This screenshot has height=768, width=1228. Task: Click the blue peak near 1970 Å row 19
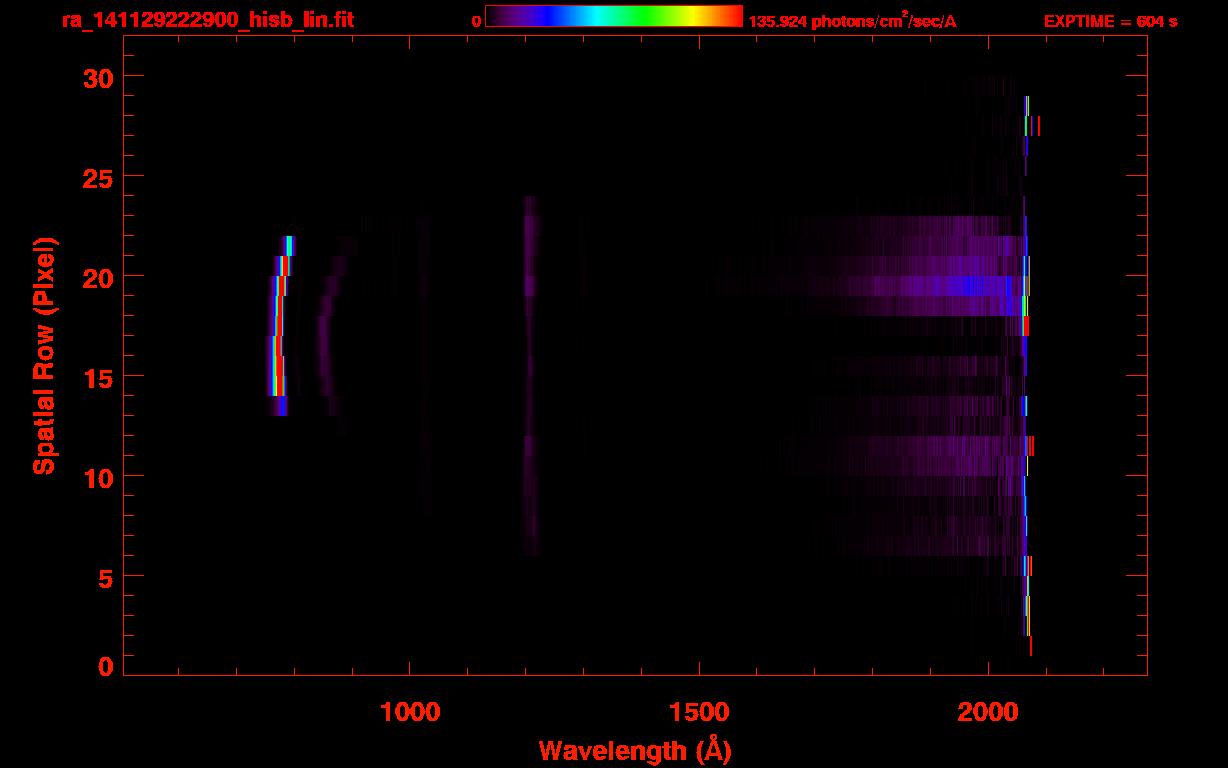click(969, 286)
